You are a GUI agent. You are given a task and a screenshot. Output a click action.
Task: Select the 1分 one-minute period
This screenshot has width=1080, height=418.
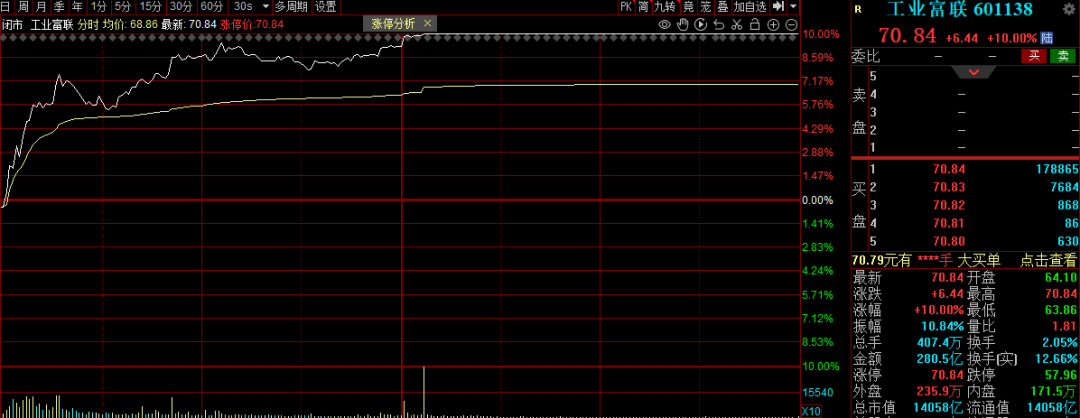[98, 7]
